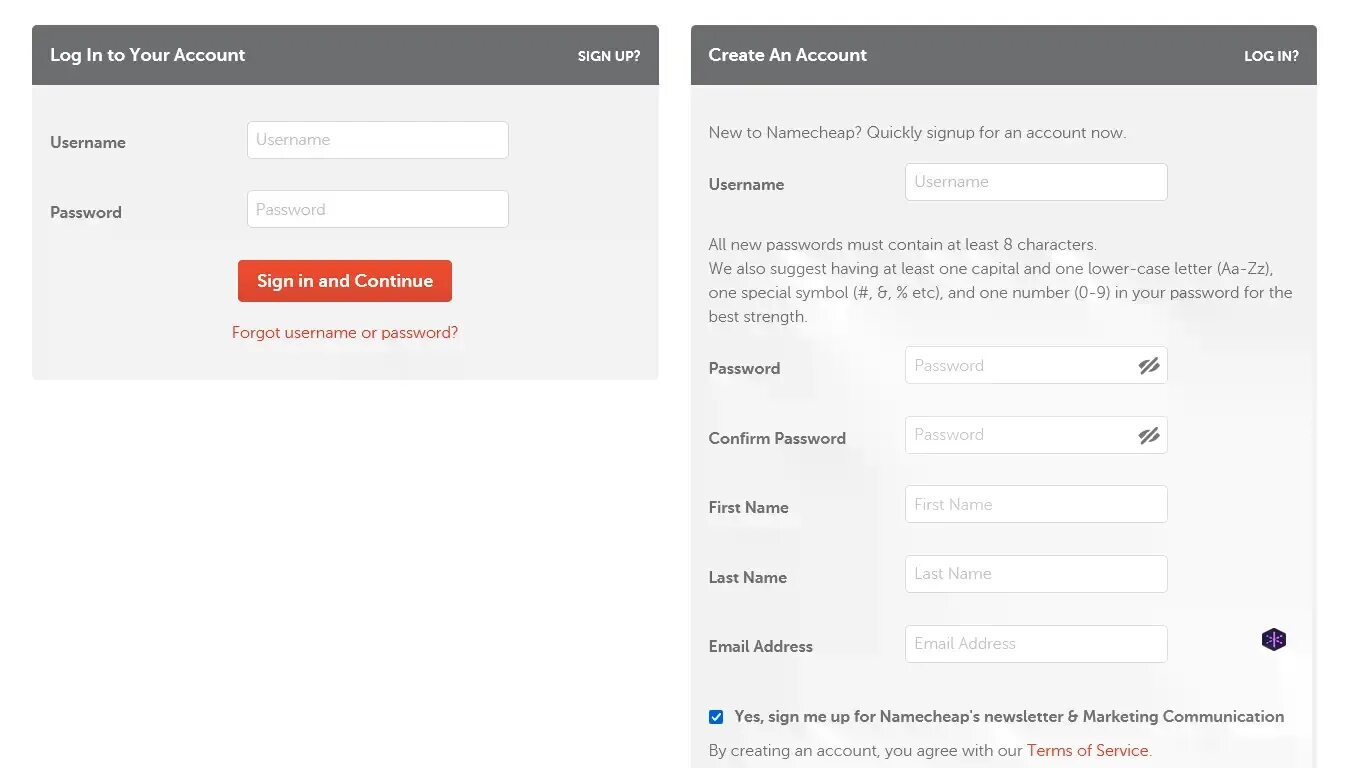Click the LOG IN? header link
The image size is (1349, 768).
click(1271, 56)
